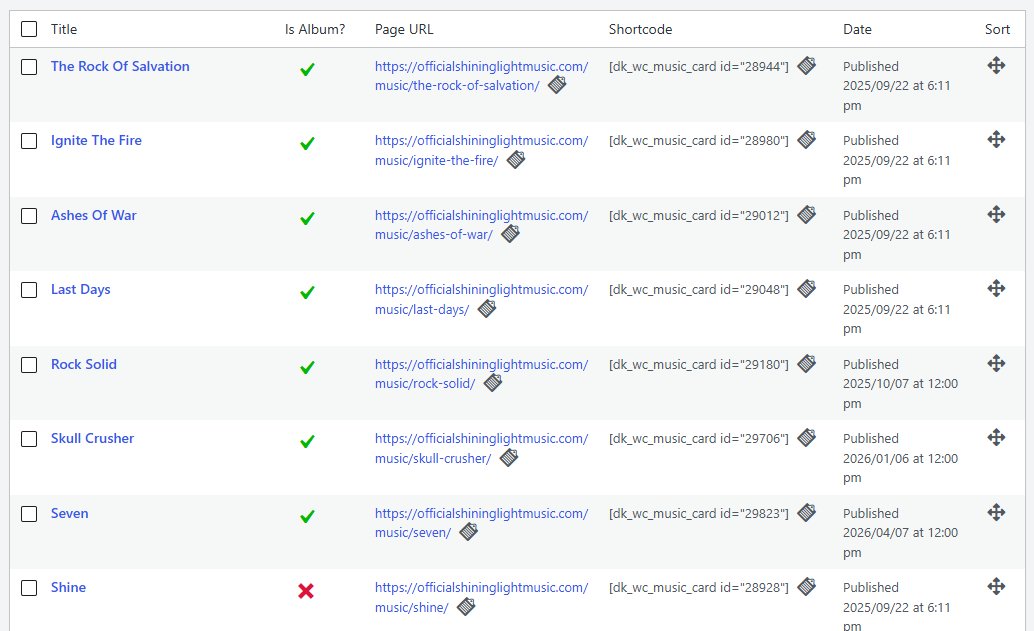
Task: Copy the page URL for Rock Solid
Action: coord(493,382)
